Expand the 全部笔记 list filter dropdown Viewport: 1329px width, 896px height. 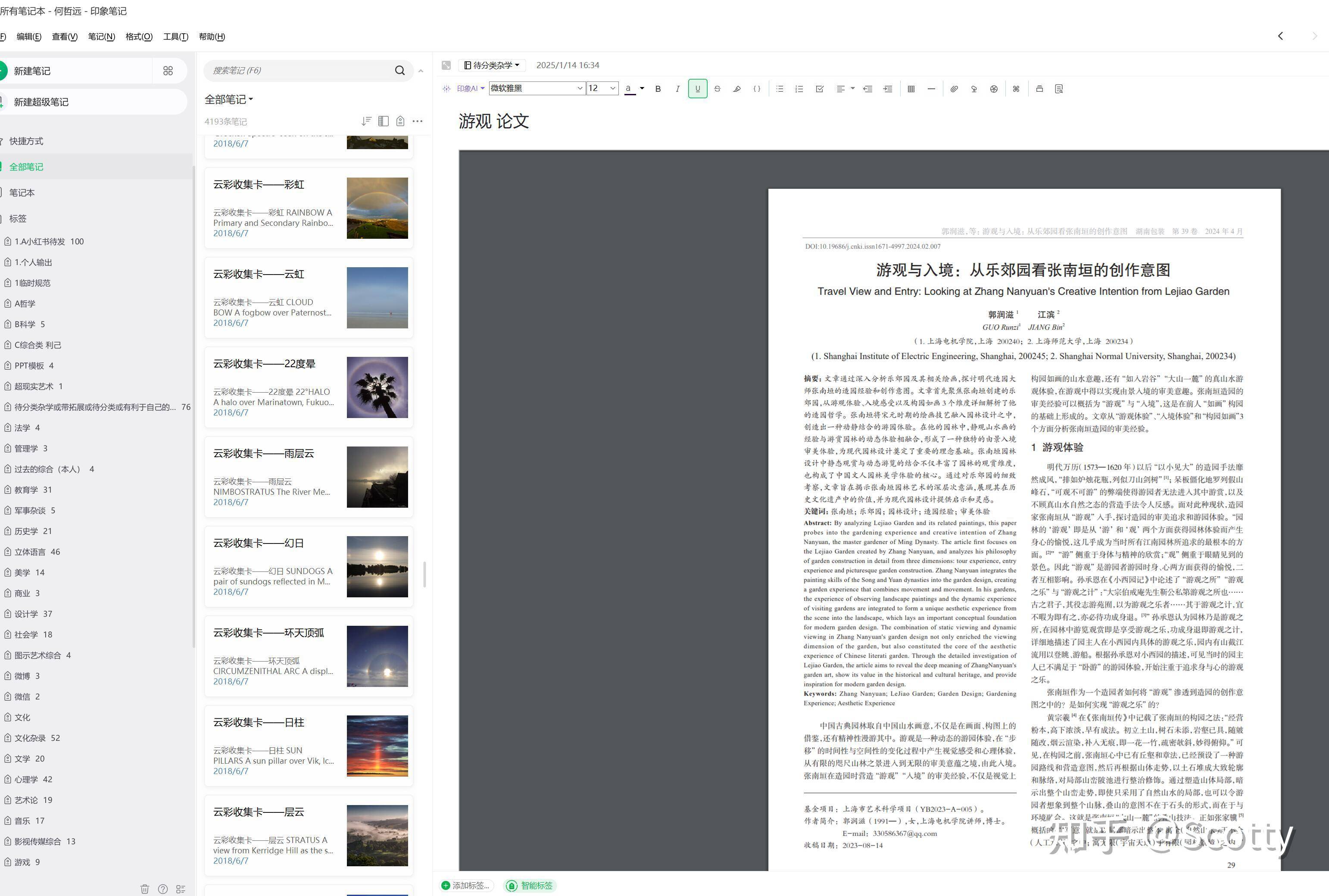pyautogui.click(x=228, y=100)
